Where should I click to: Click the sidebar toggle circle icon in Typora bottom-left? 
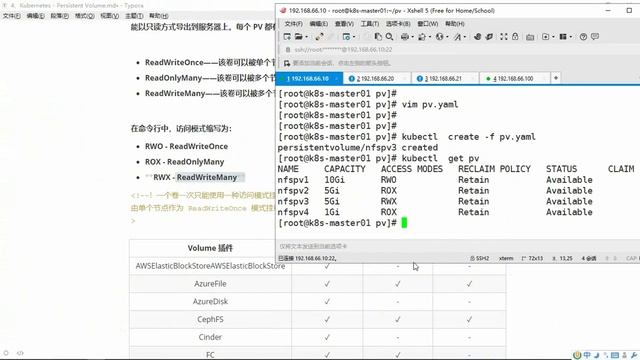(6, 353)
